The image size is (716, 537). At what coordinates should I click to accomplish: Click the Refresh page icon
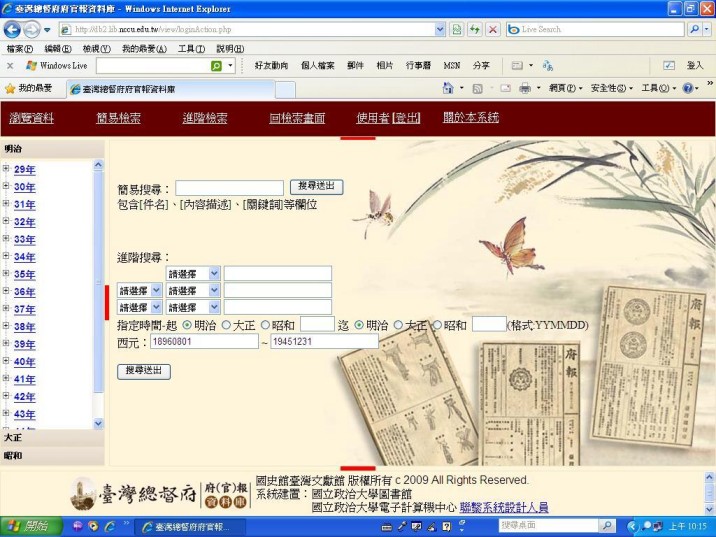475,30
